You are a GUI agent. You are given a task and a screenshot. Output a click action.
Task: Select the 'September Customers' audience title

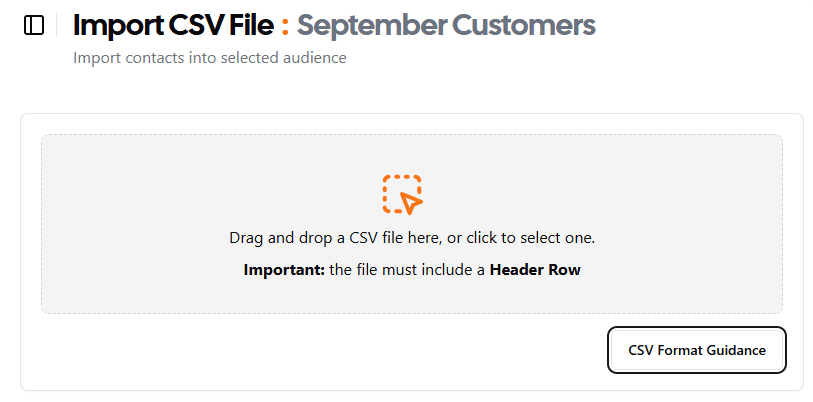446,25
